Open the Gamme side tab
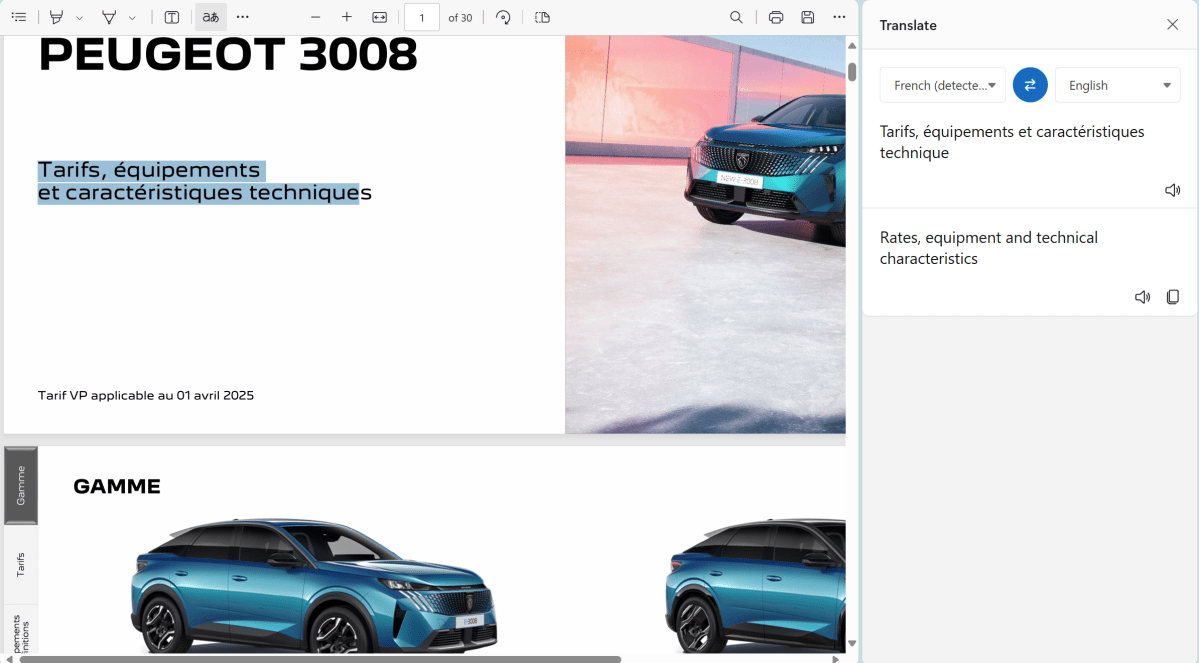1199x663 pixels. click(x=21, y=486)
